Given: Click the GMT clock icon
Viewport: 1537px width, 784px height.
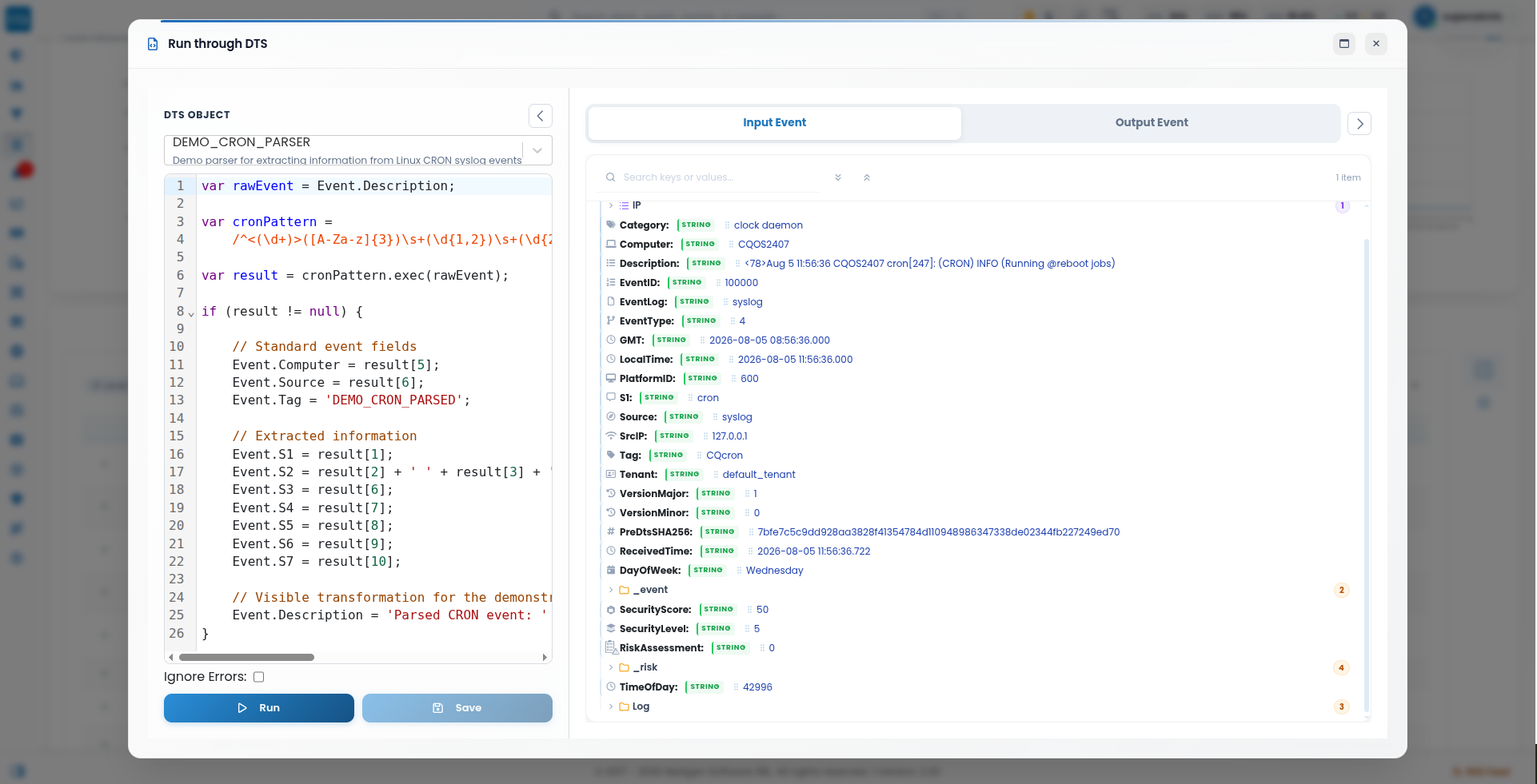Looking at the screenshot, I should tap(611, 340).
